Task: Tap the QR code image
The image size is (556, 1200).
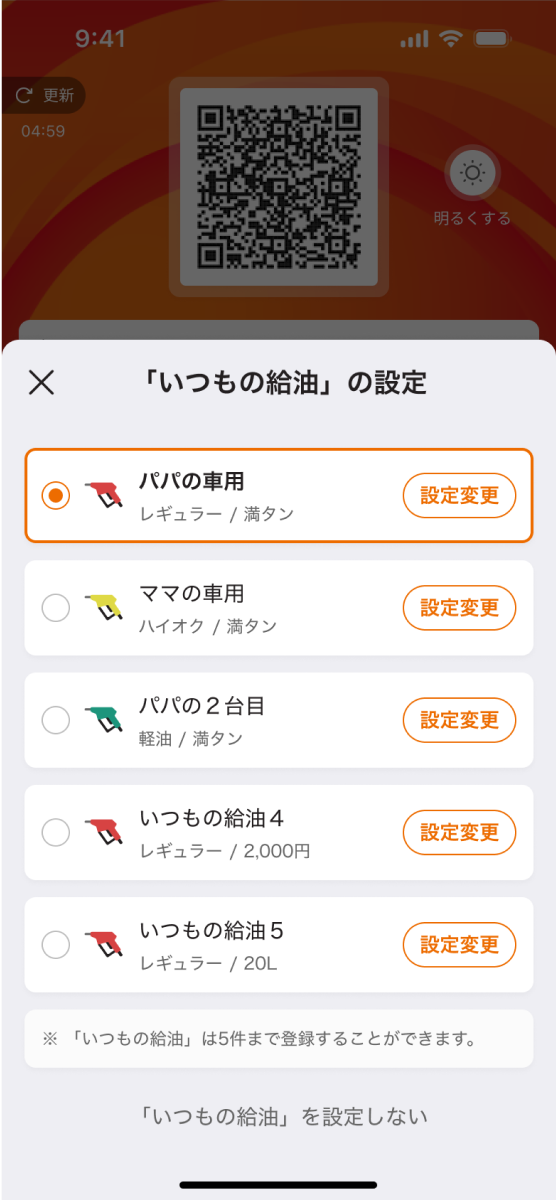Action: [278, 187]
